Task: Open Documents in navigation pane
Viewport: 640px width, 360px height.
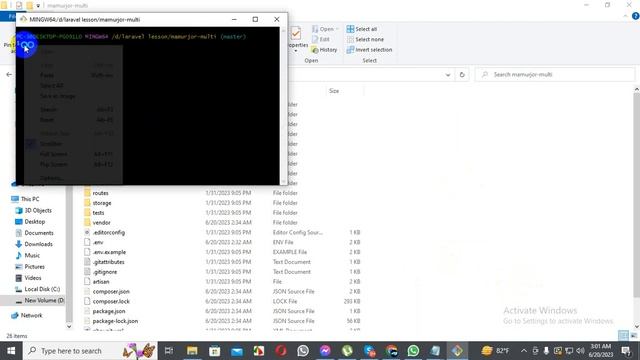Action: click(39, 233)
